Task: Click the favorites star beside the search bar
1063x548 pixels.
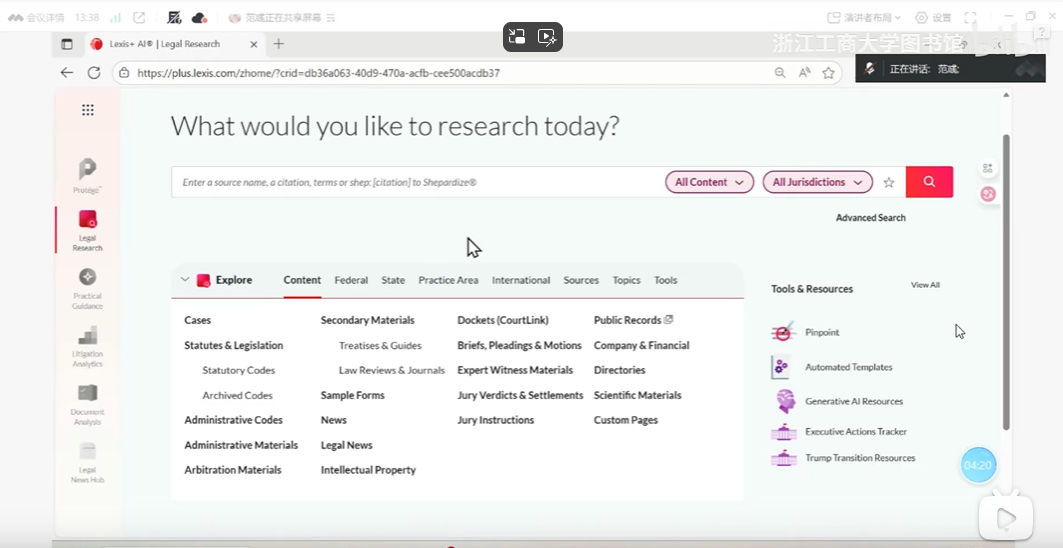Action: pyautogui.click(x=889, y=183)
